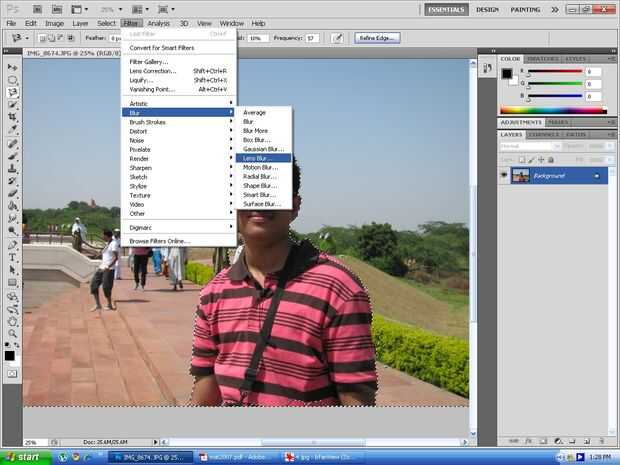Click New Selection mode button

42,38
